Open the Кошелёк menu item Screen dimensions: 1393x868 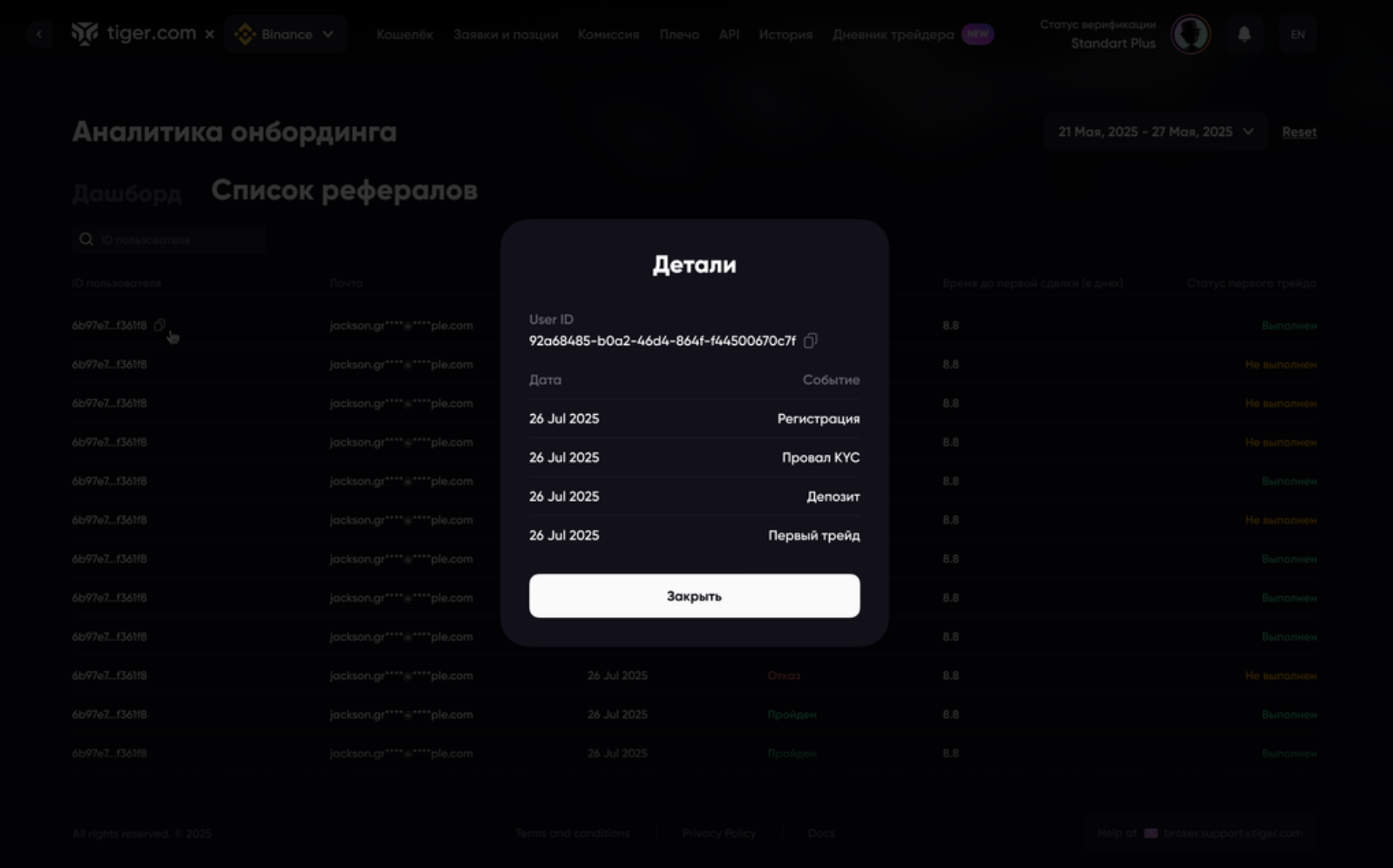[404, 35]
